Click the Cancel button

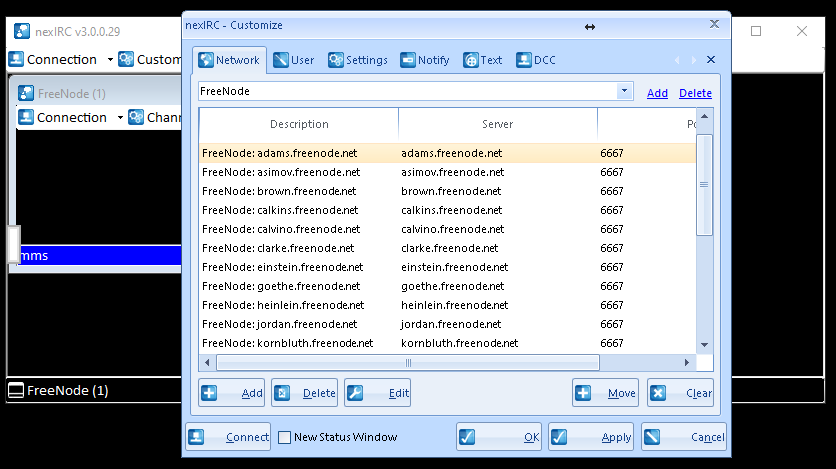(684, 437)
